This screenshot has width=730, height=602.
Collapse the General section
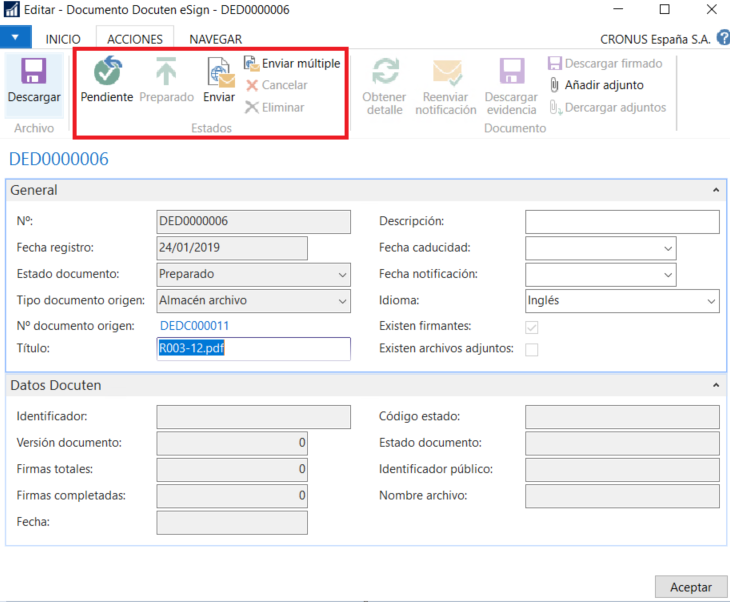pos(716,190)
